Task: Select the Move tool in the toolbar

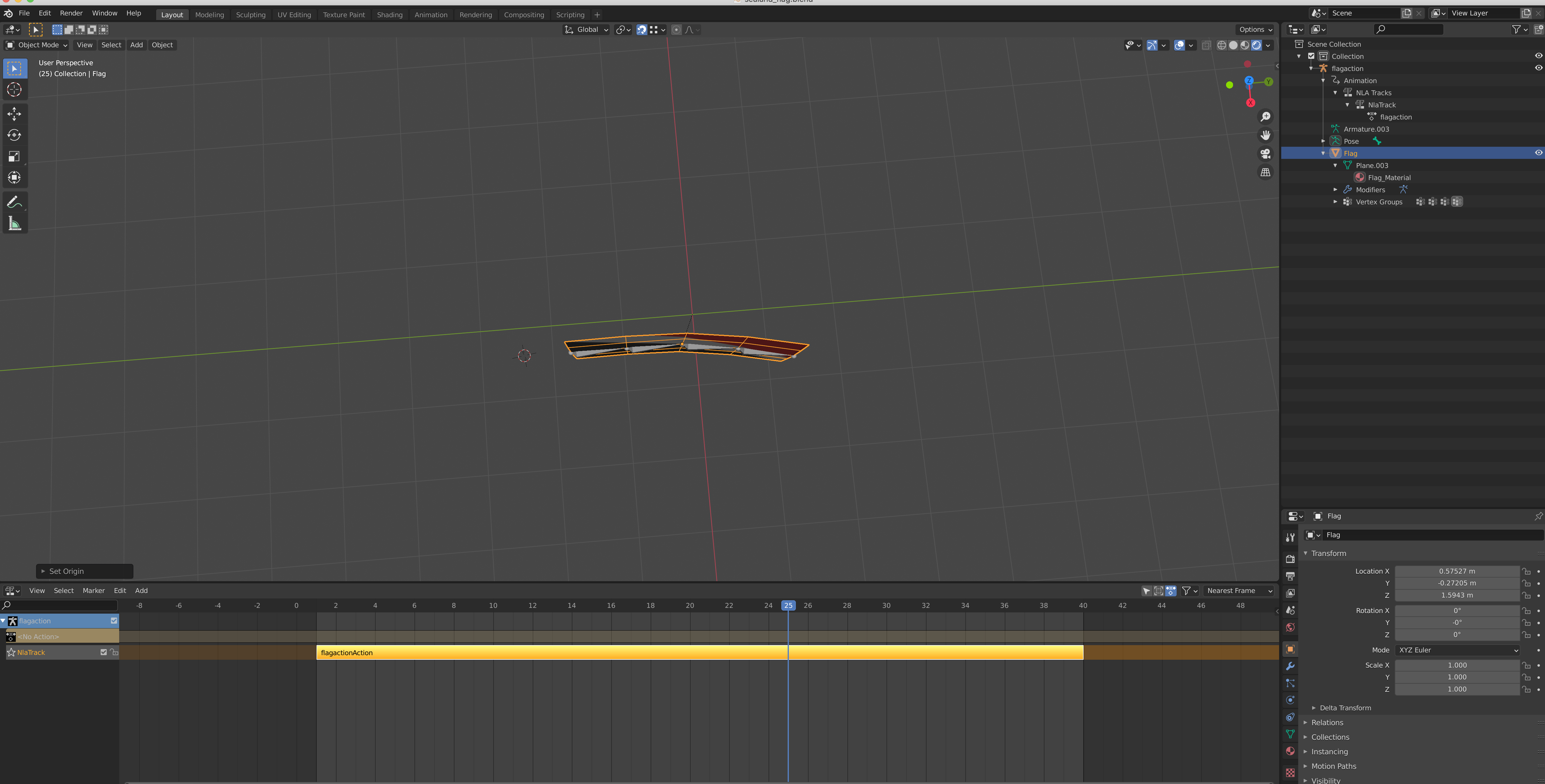Action: 14,113
